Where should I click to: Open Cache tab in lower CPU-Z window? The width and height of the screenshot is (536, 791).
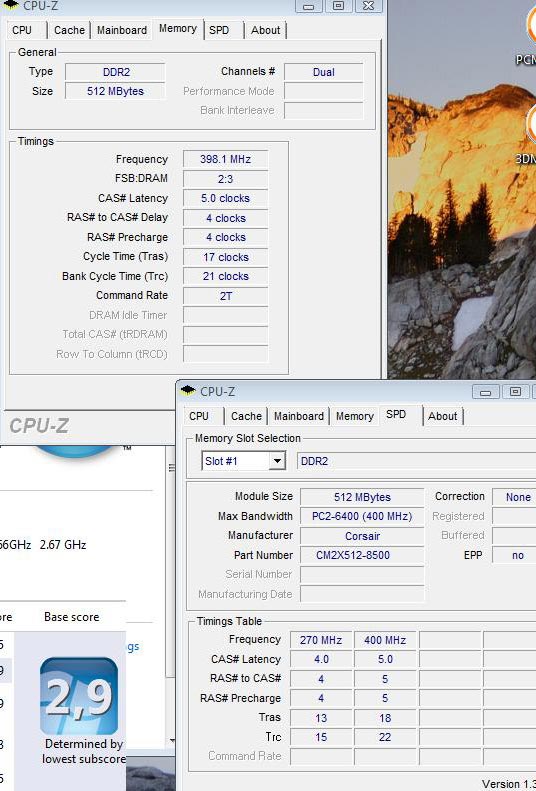tap(246, 416)
